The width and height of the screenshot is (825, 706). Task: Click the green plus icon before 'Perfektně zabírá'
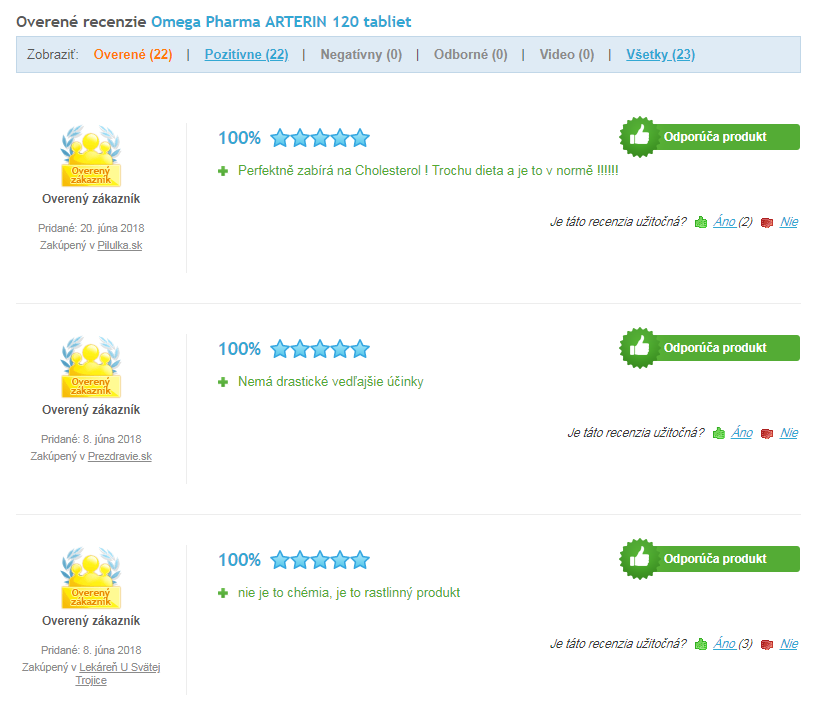click(x=223, y=171)
